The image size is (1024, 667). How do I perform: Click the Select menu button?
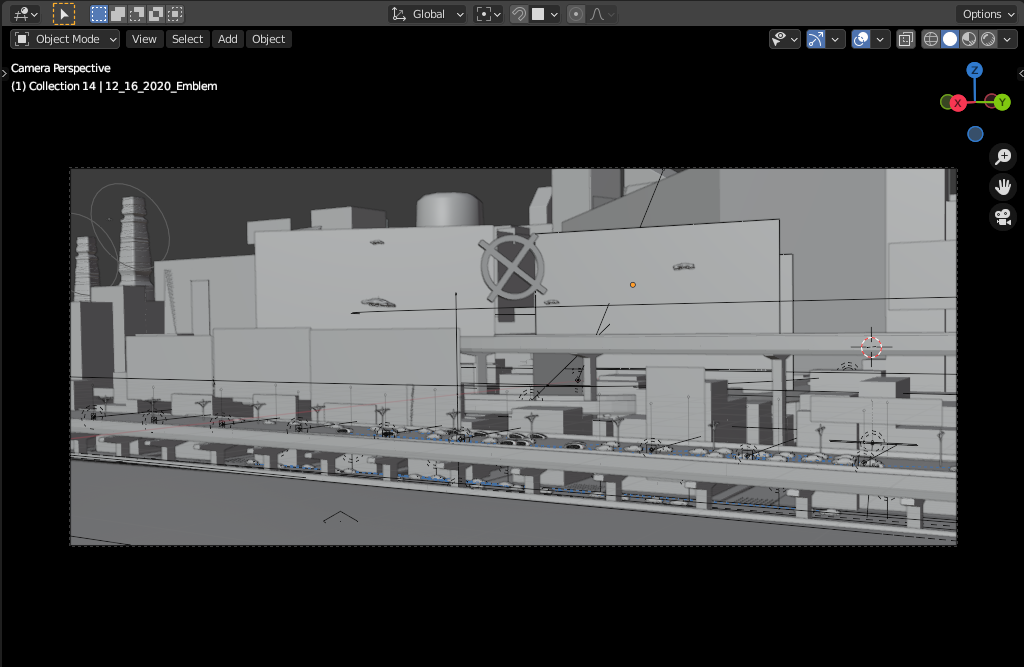click(187, 39)
